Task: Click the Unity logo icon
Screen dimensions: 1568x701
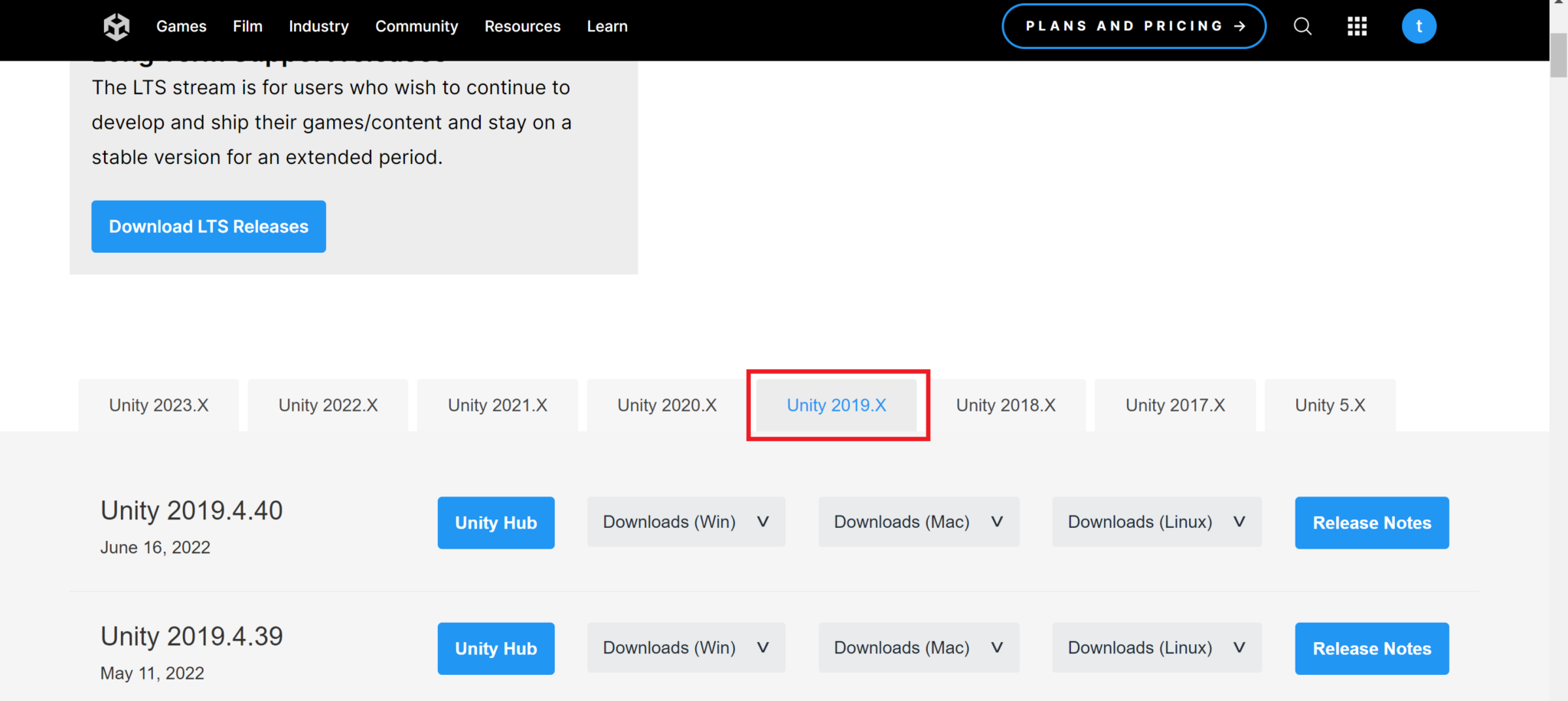Action: (x=116, y=27)
